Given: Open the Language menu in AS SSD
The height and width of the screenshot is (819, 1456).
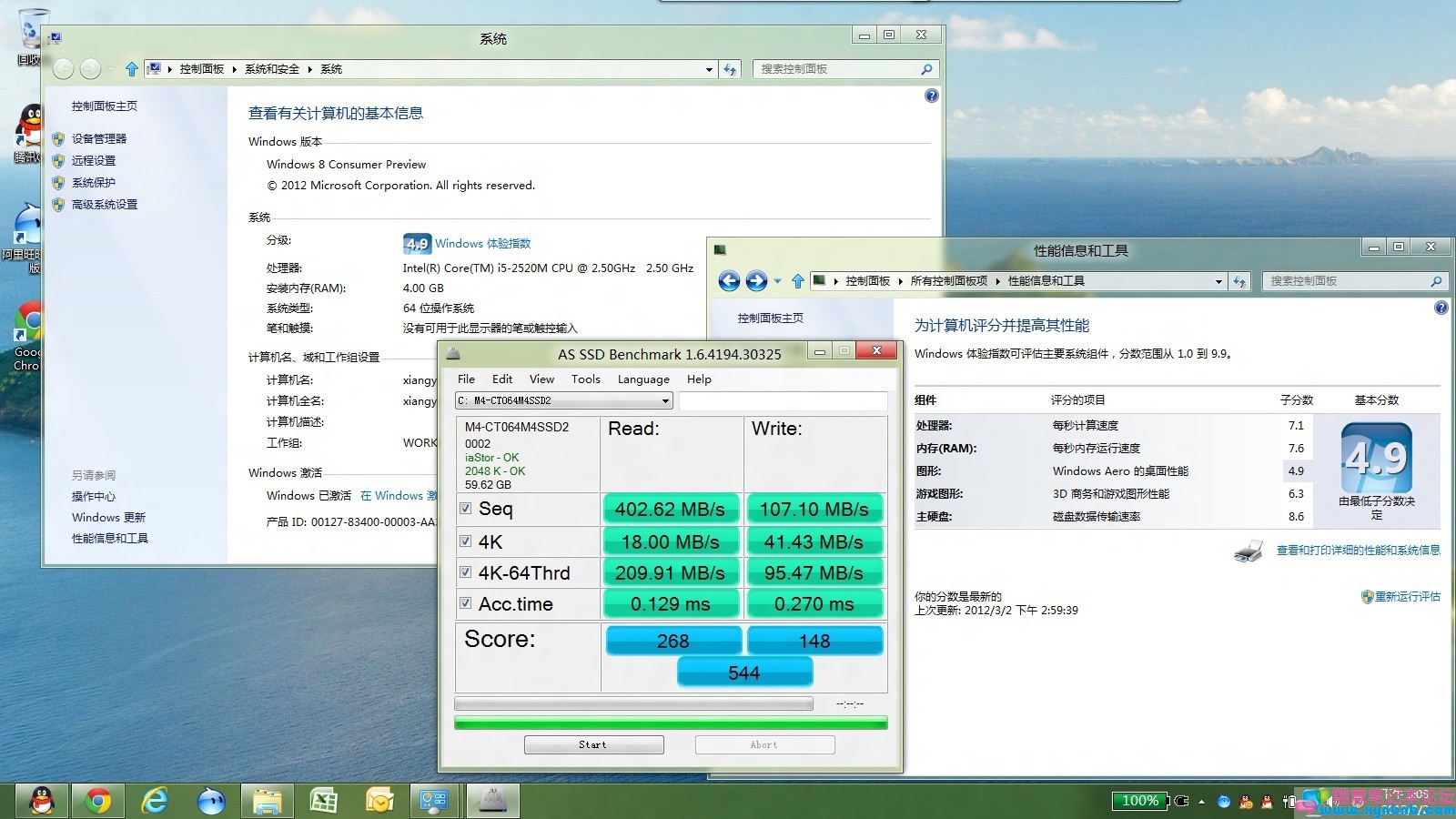Looking at the screenshot, I should 643,379.
